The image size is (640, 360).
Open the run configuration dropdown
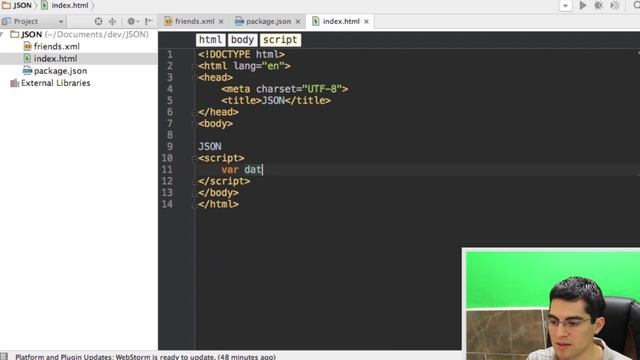(565, 6)
